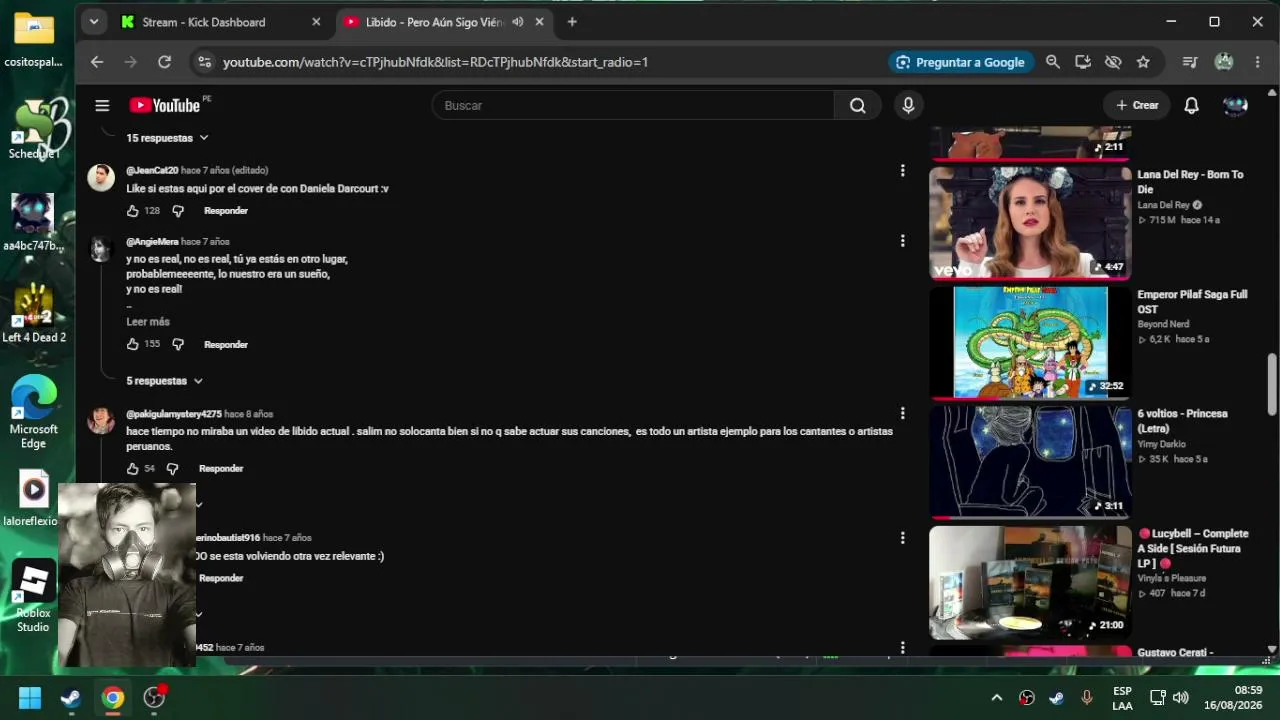Image resolution: width=1280 pixels, height=720 pixels.
Task: Select the Microsoft Edge desktop icon
Action: (x=34, y=413)
